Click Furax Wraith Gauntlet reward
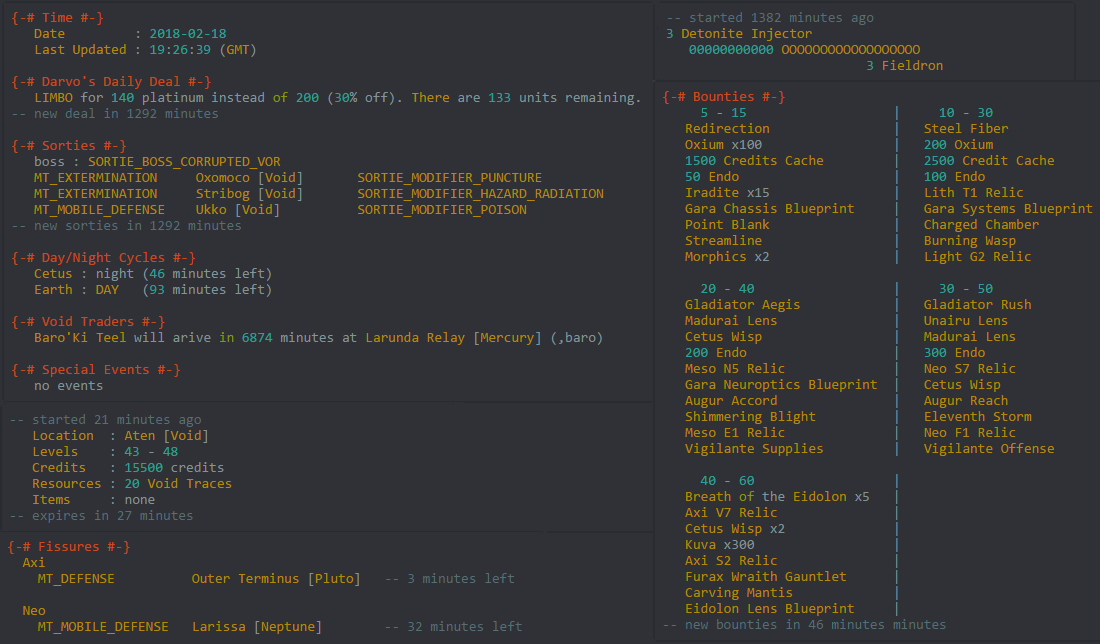The width and height of the screenshot is (1100, 644). point(765,577)
